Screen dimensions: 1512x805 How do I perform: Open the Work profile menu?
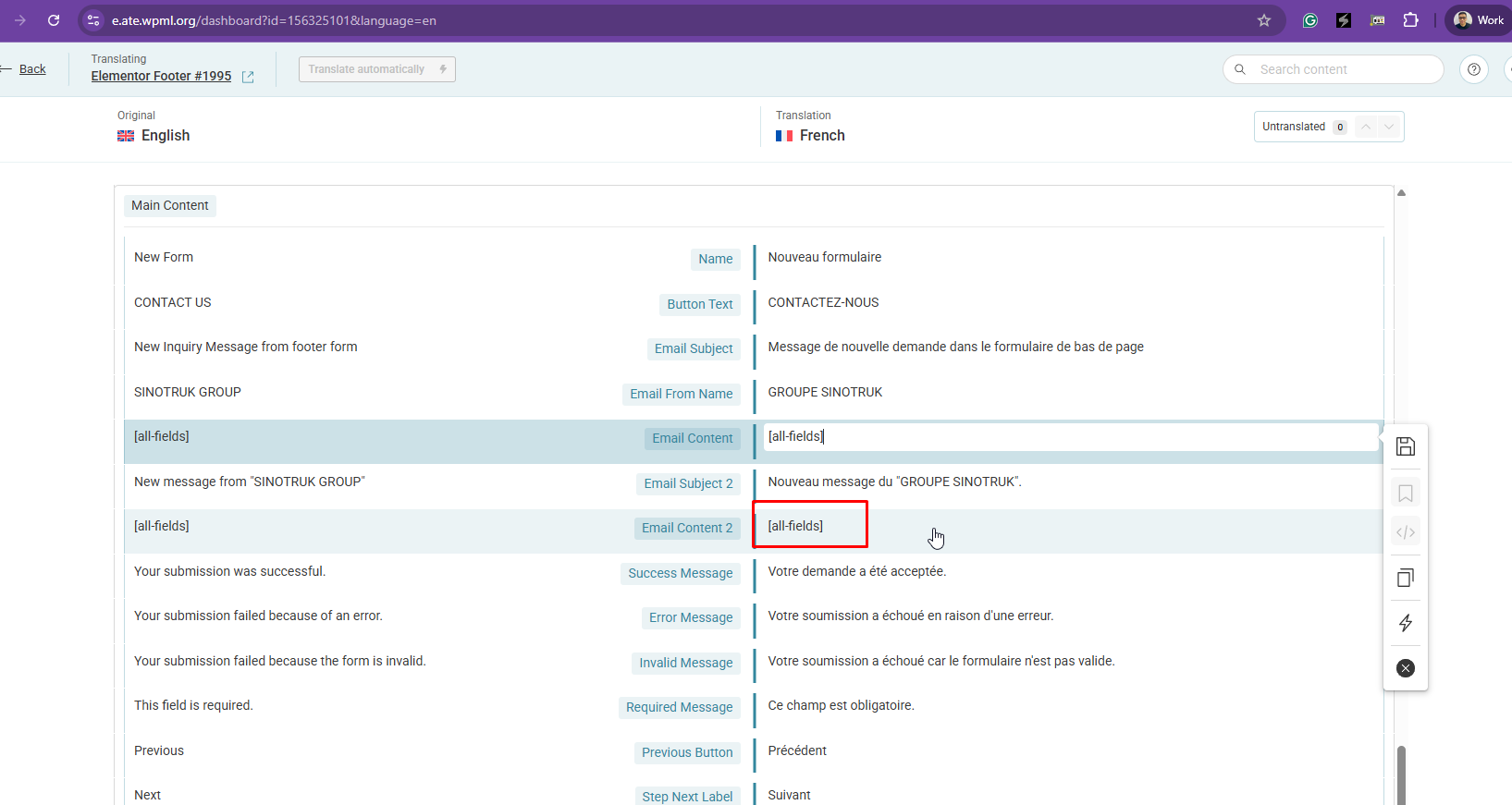(1479, 20)
